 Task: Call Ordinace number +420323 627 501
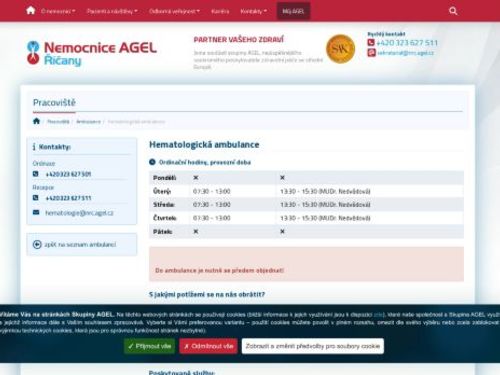coord(68,174)
